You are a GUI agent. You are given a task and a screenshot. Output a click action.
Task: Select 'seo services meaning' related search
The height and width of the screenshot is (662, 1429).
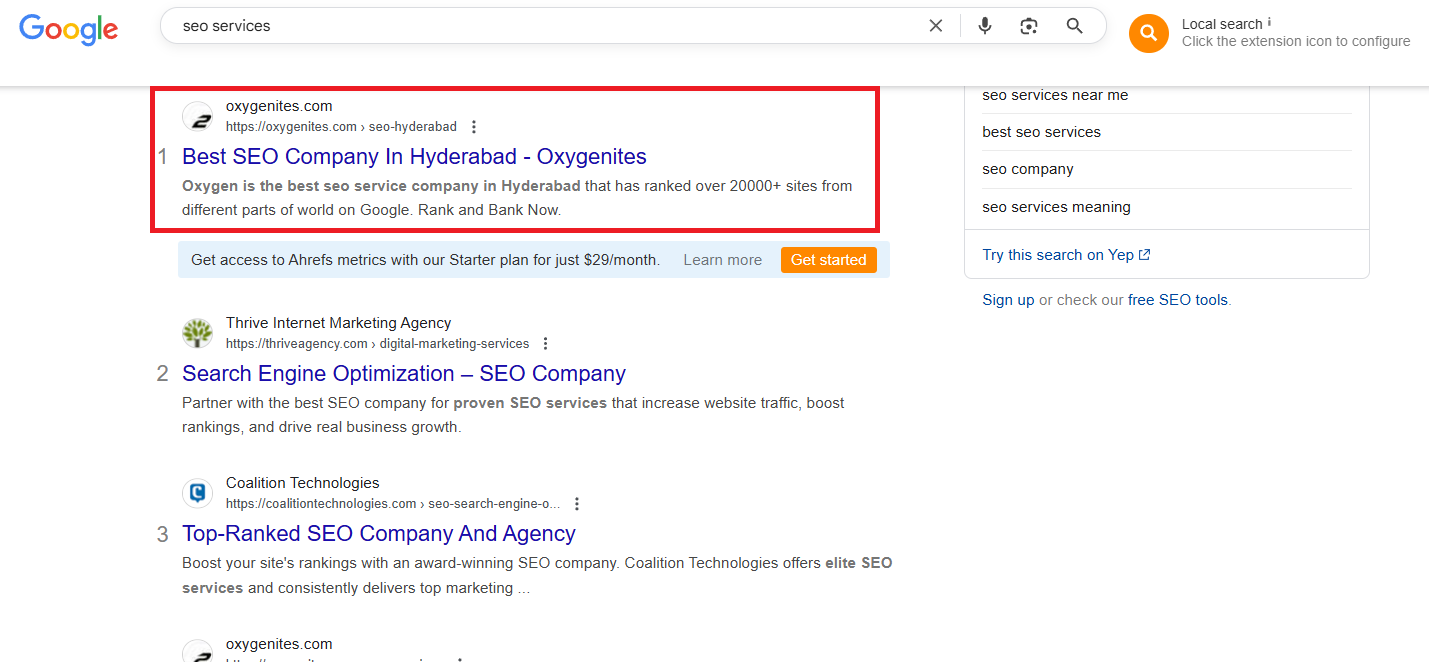click(1056, 207)
